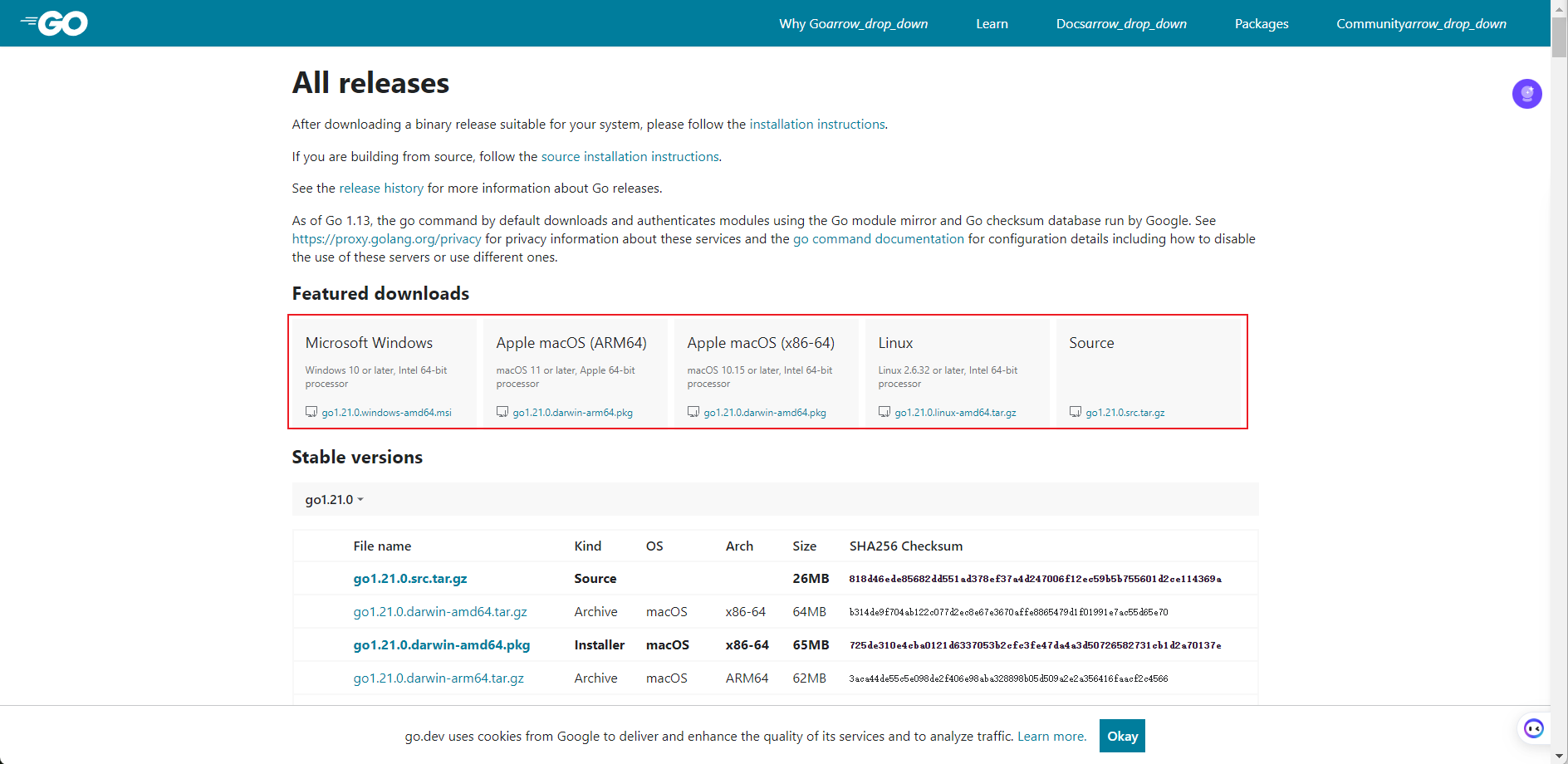This screenshot has height=764, width=1568.
Task: Expand the Why Go menu
Action: 853,23
